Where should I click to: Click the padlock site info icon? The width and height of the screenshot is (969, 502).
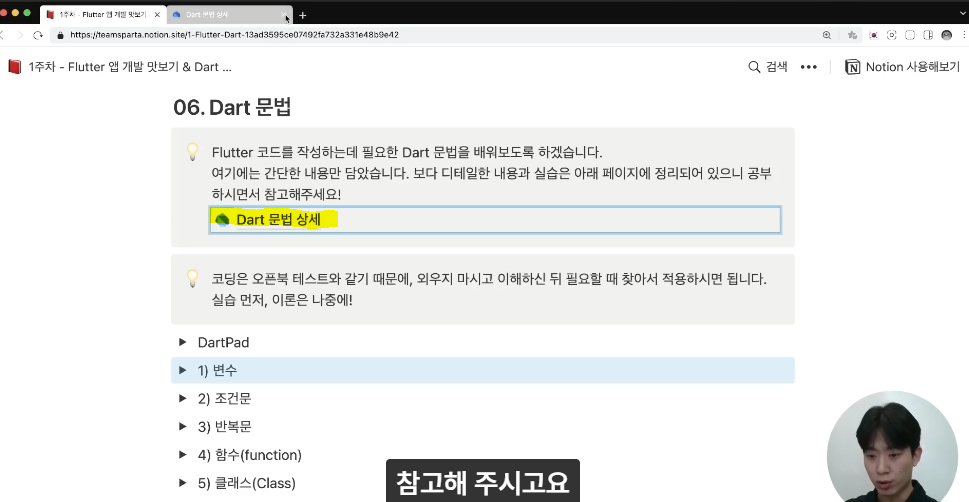pyautogui.click(x=61, y=35)
